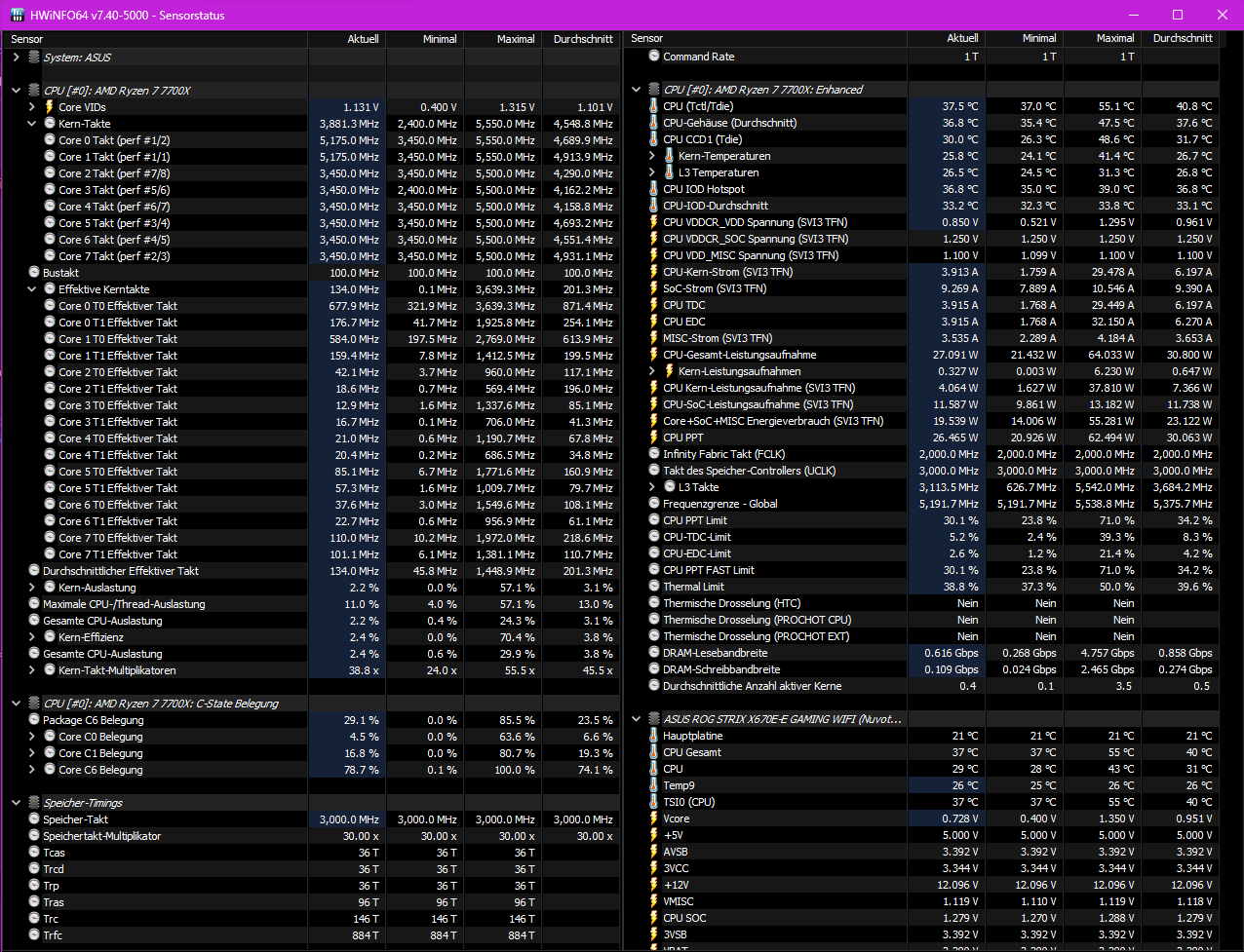Viewport: 1244px width, 952px height.
Task: Expand the System: ASUS group
Action: click(x=16, y=57)
